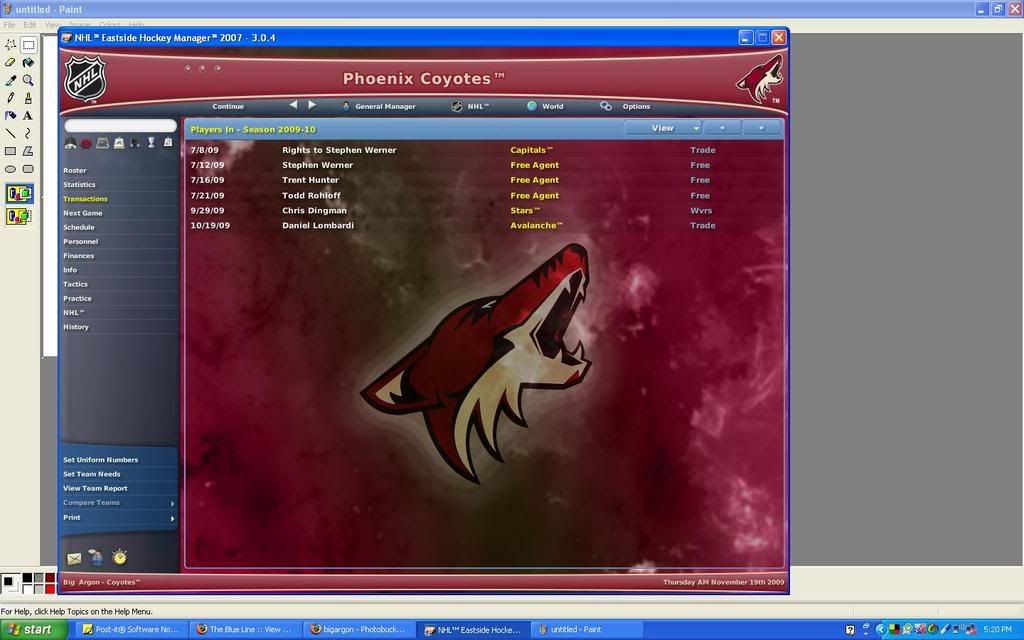Image resolution: width=1024 pixels, height=640 pixels.
Task: Open the Capitals team link
Action: 532,150
